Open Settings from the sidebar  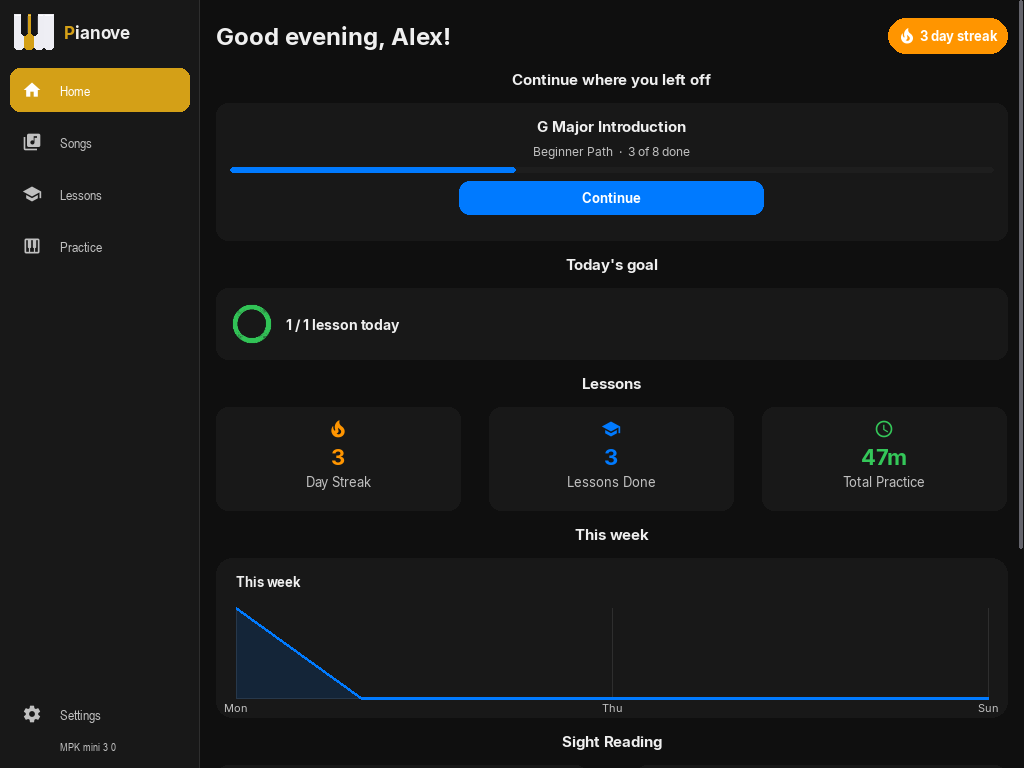[100, 714]
